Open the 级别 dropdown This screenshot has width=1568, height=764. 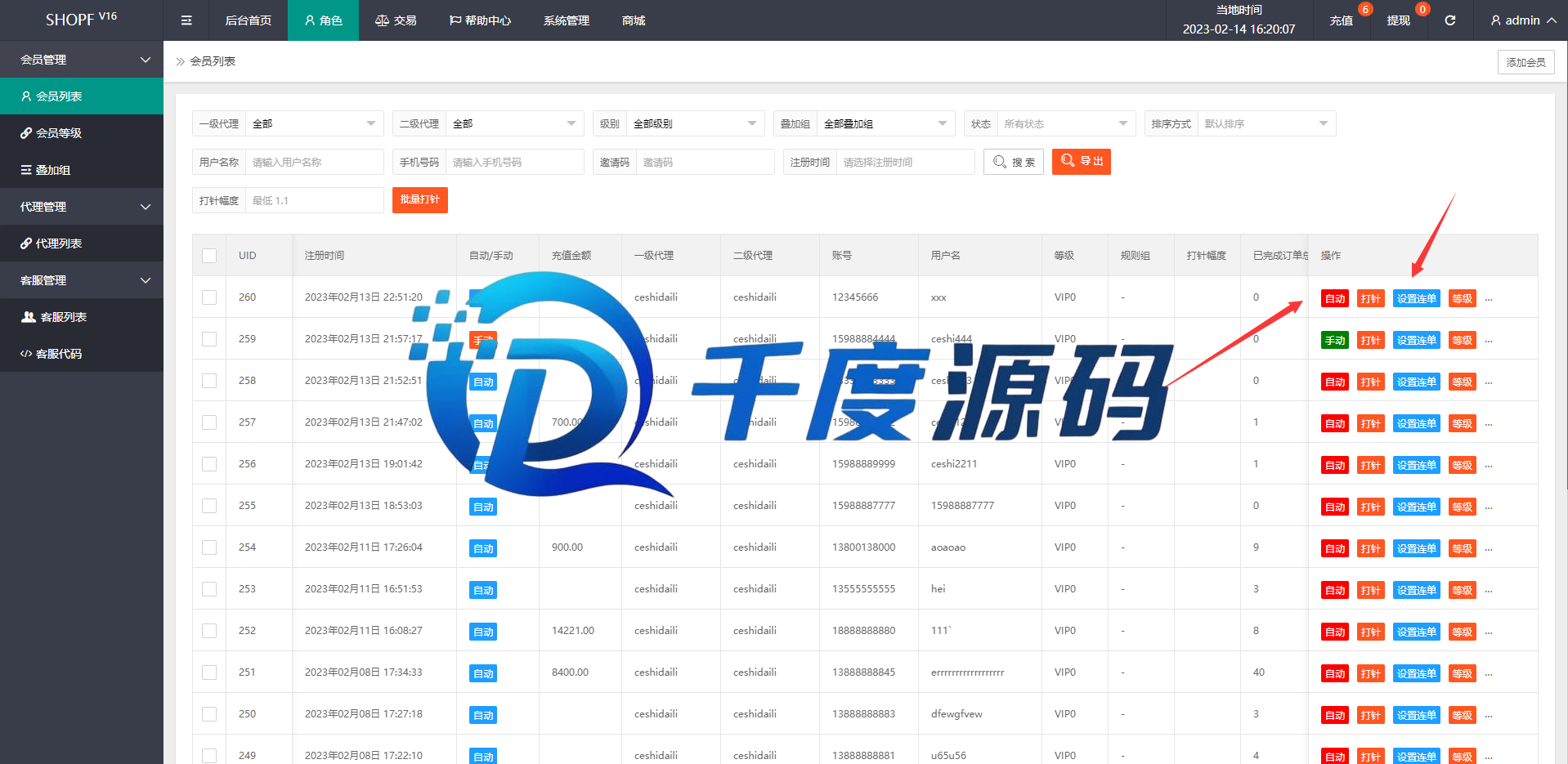click(696, 123)
